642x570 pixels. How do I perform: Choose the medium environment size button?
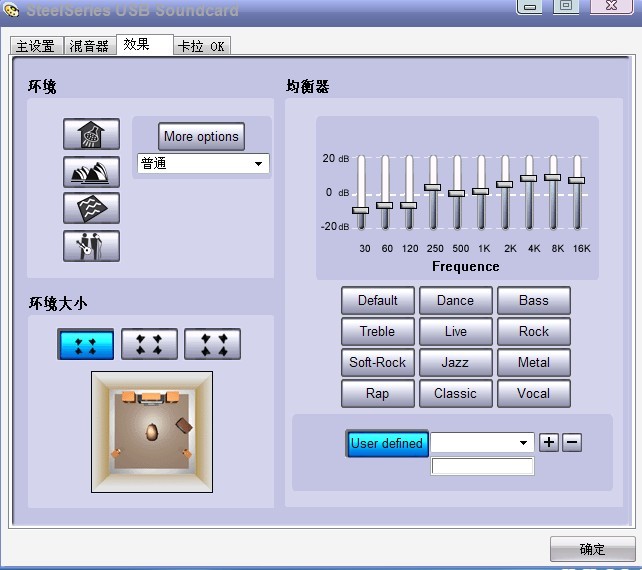[149, 344]
